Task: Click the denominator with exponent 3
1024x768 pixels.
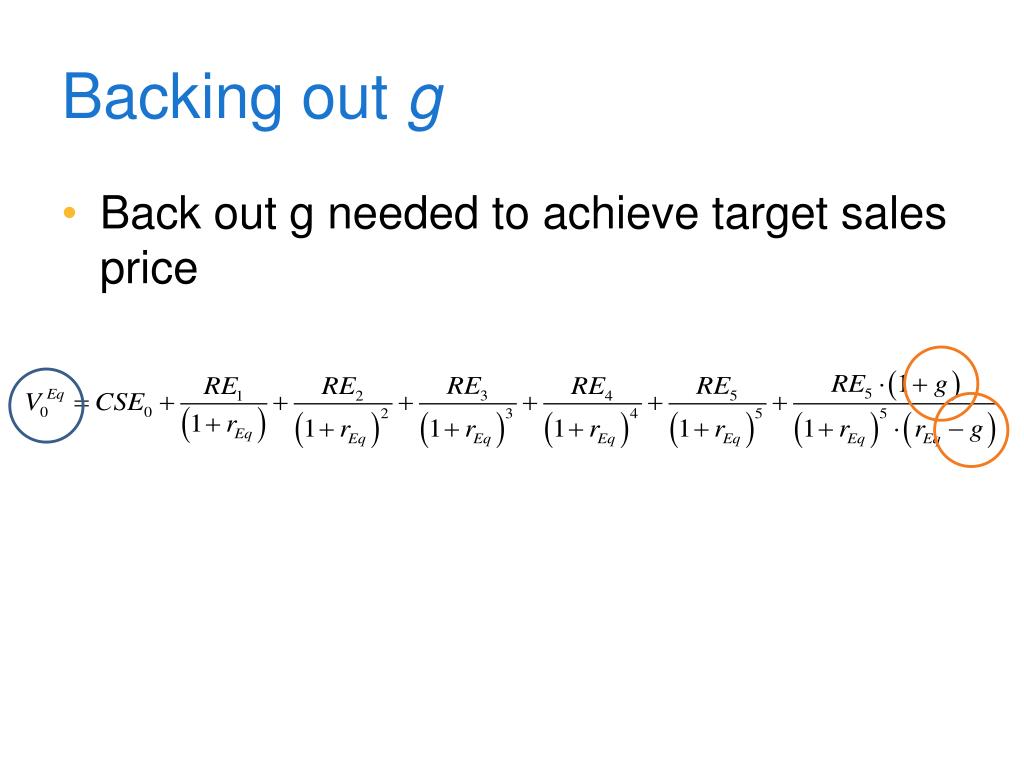Action: 467,428
